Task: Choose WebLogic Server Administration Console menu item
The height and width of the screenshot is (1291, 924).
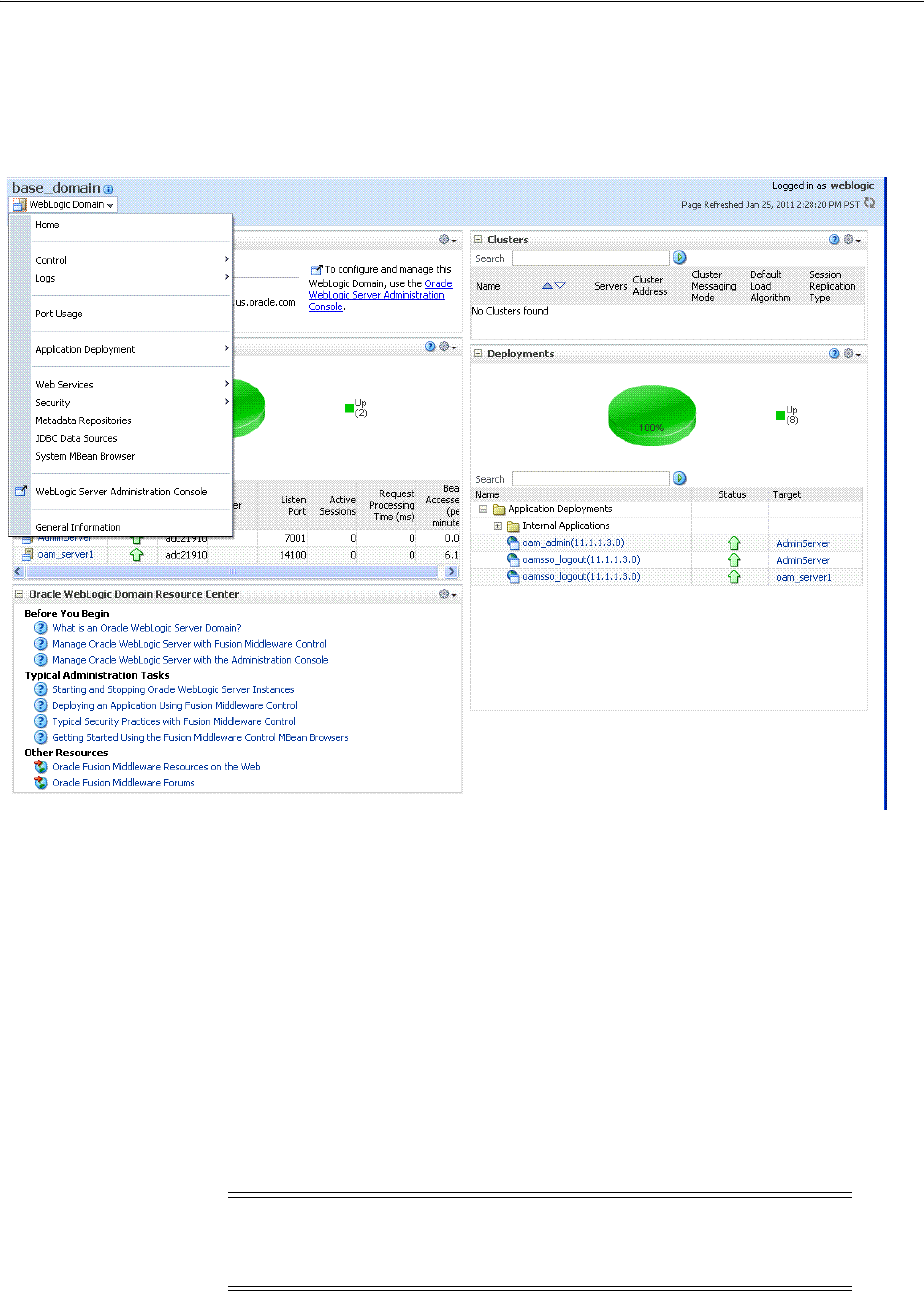Action: [x=120, y=492]
